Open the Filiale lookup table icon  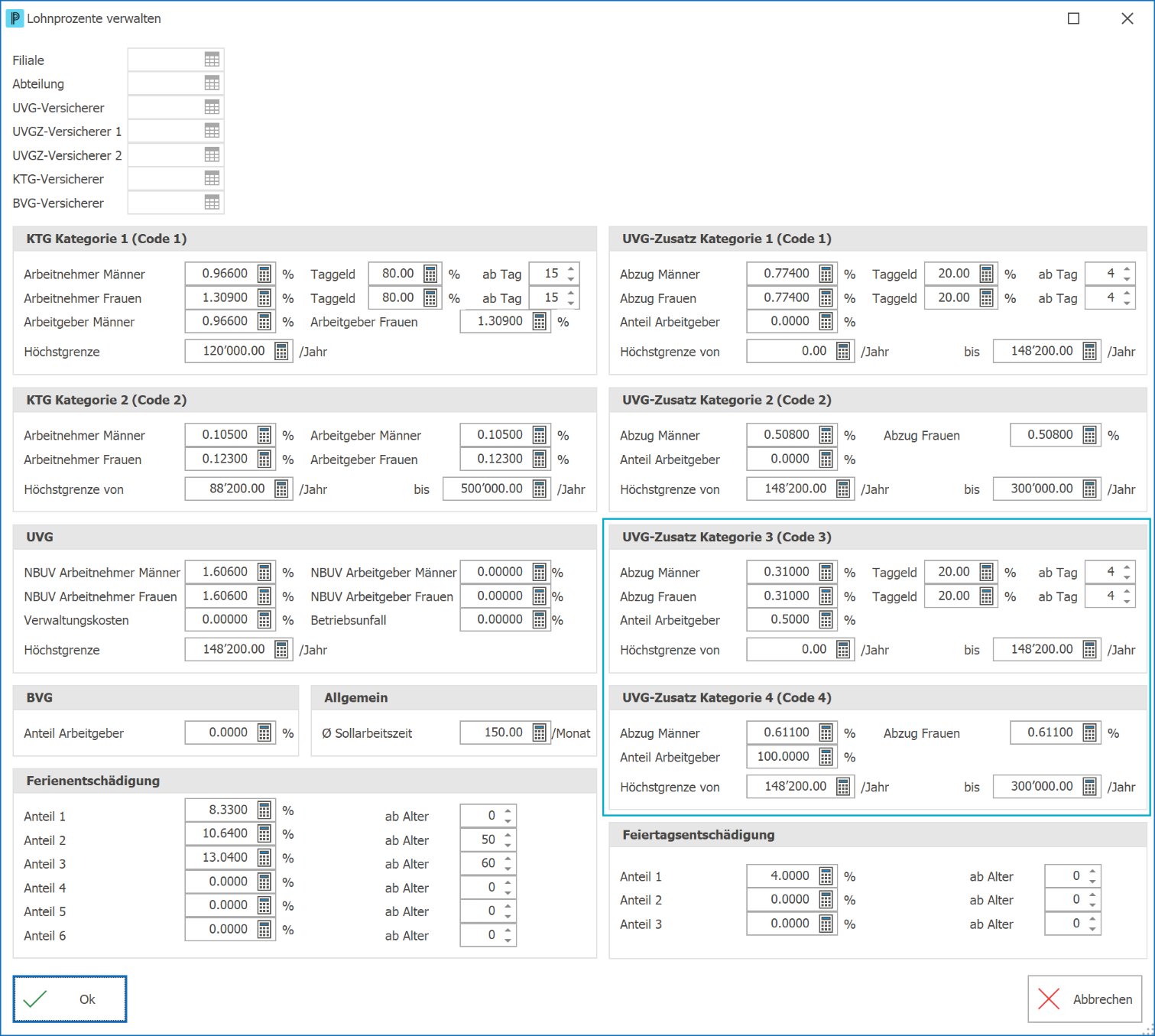212,60
